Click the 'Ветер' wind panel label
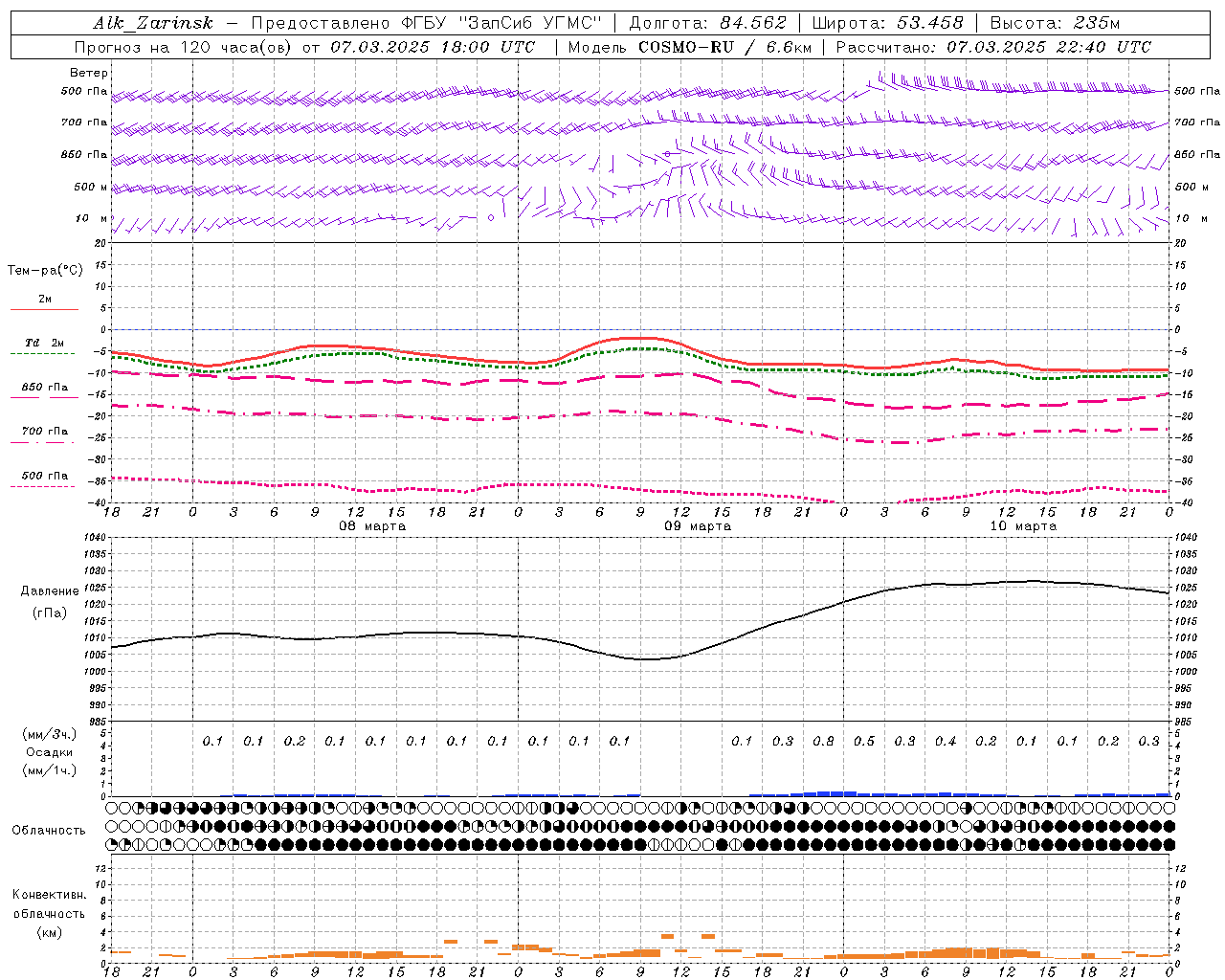 tap(89, 73)
